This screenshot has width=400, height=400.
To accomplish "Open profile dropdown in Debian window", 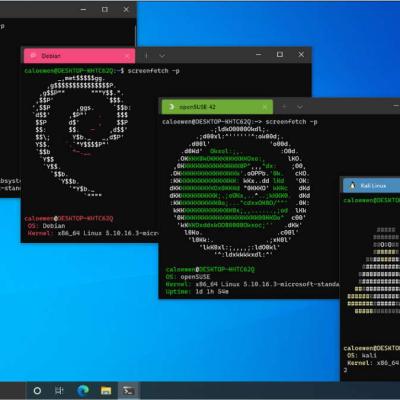I will coord(162,56).
